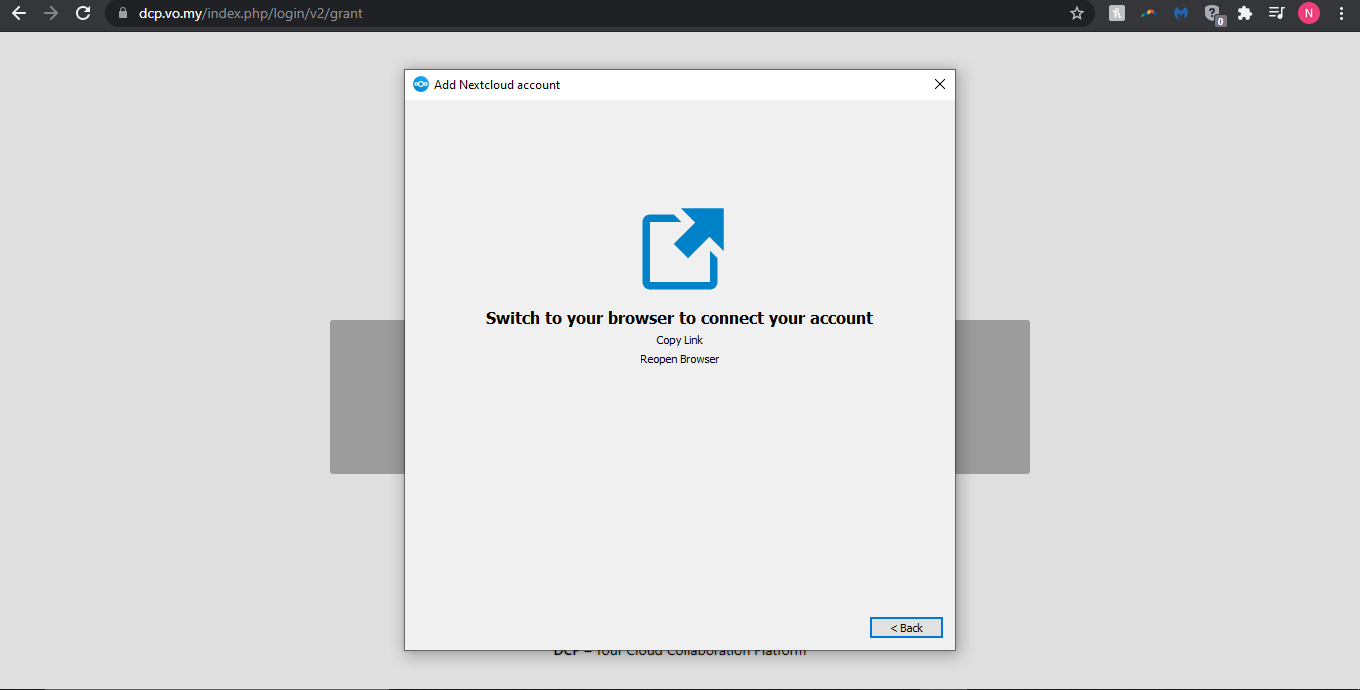
Task: Open Chrome's three-dot menu
Action: (x=1341, y=14)
